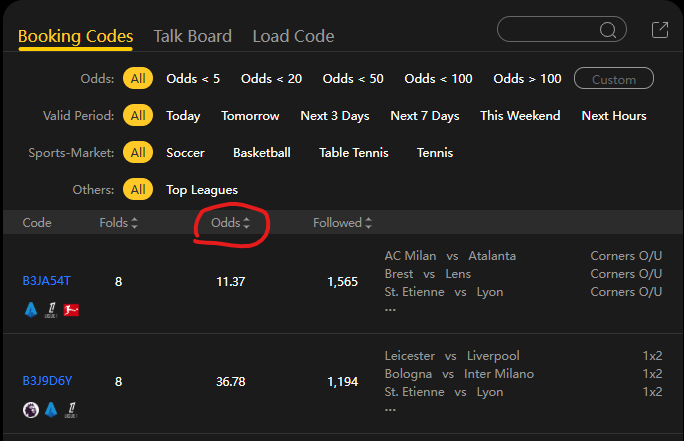Filter by Odds < 100

438,79
